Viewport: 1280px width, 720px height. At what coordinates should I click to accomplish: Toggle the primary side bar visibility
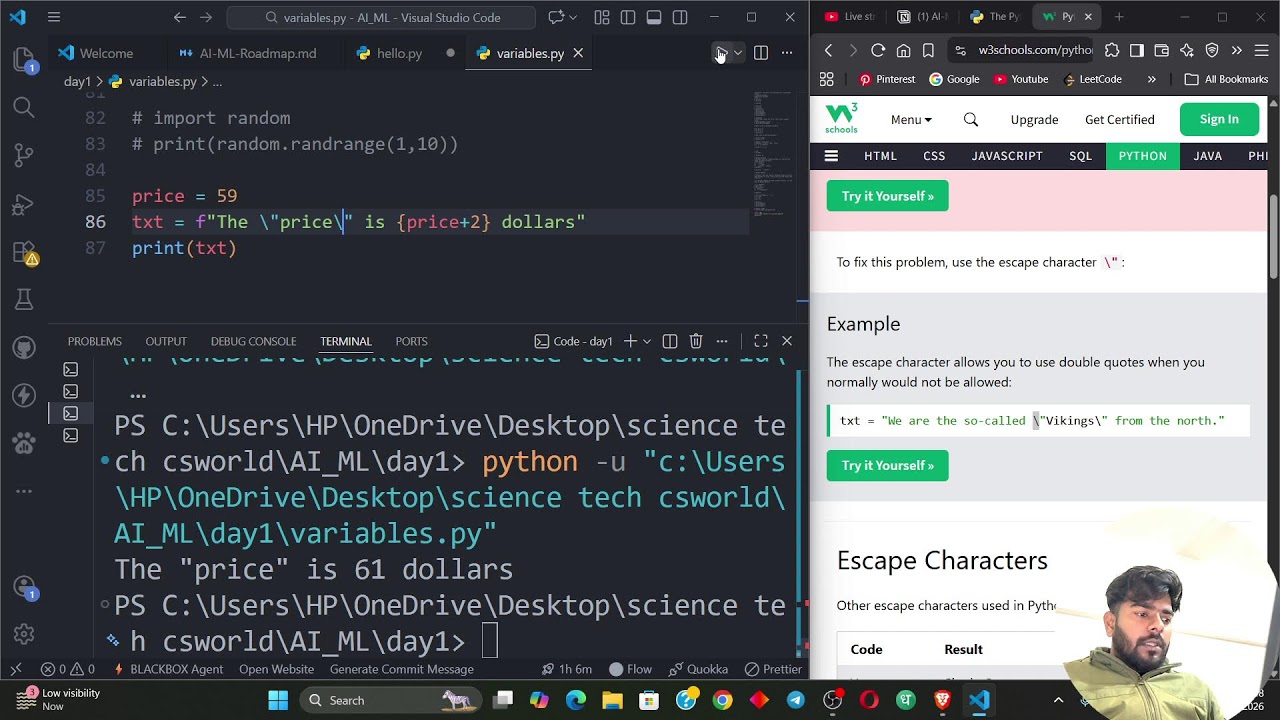[628, 17]
